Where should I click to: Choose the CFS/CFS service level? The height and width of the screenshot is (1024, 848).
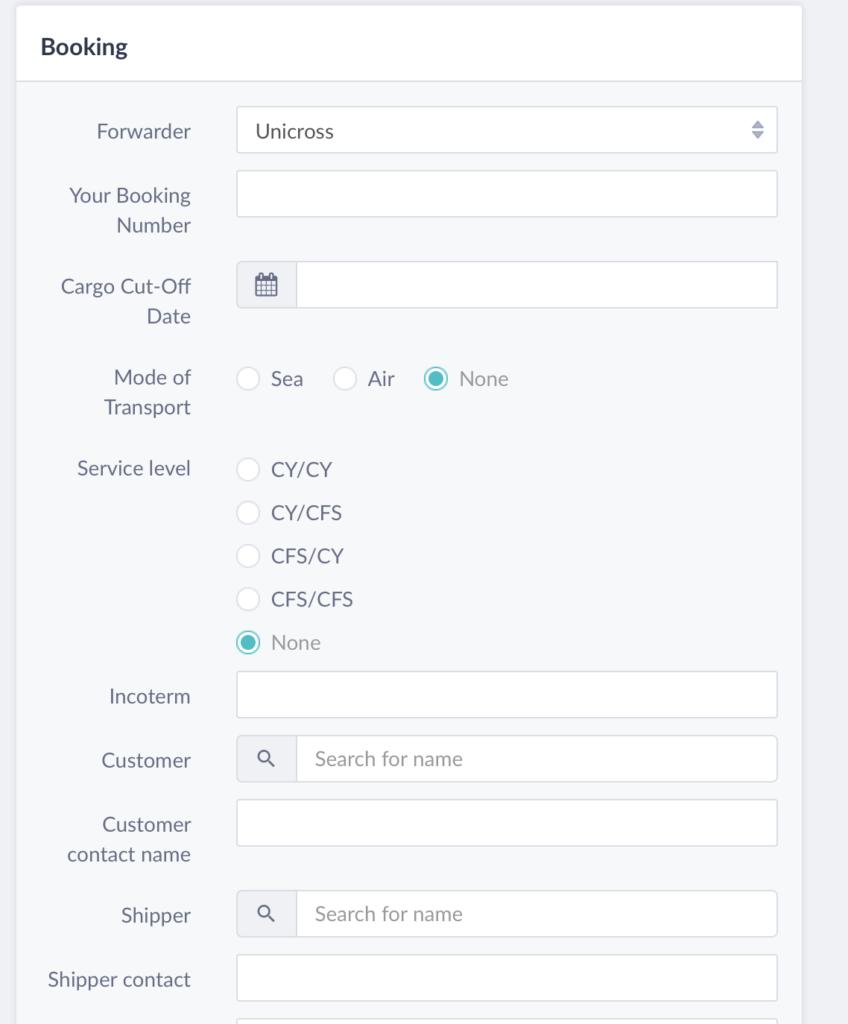pos(248,599)
